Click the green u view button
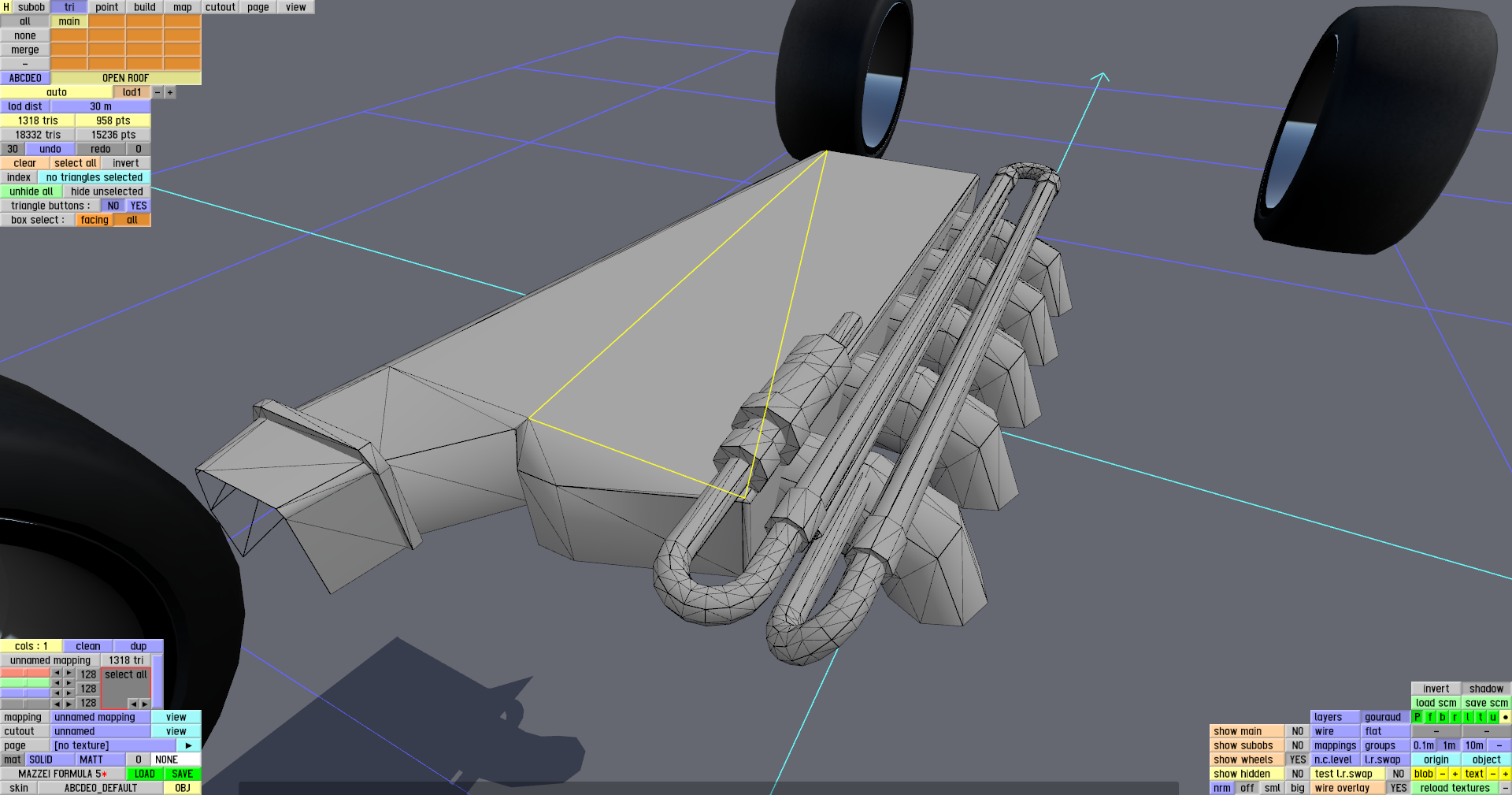Image resolution: width=1512 pixels, height=795 pixels. click(x=1493, y=717)
